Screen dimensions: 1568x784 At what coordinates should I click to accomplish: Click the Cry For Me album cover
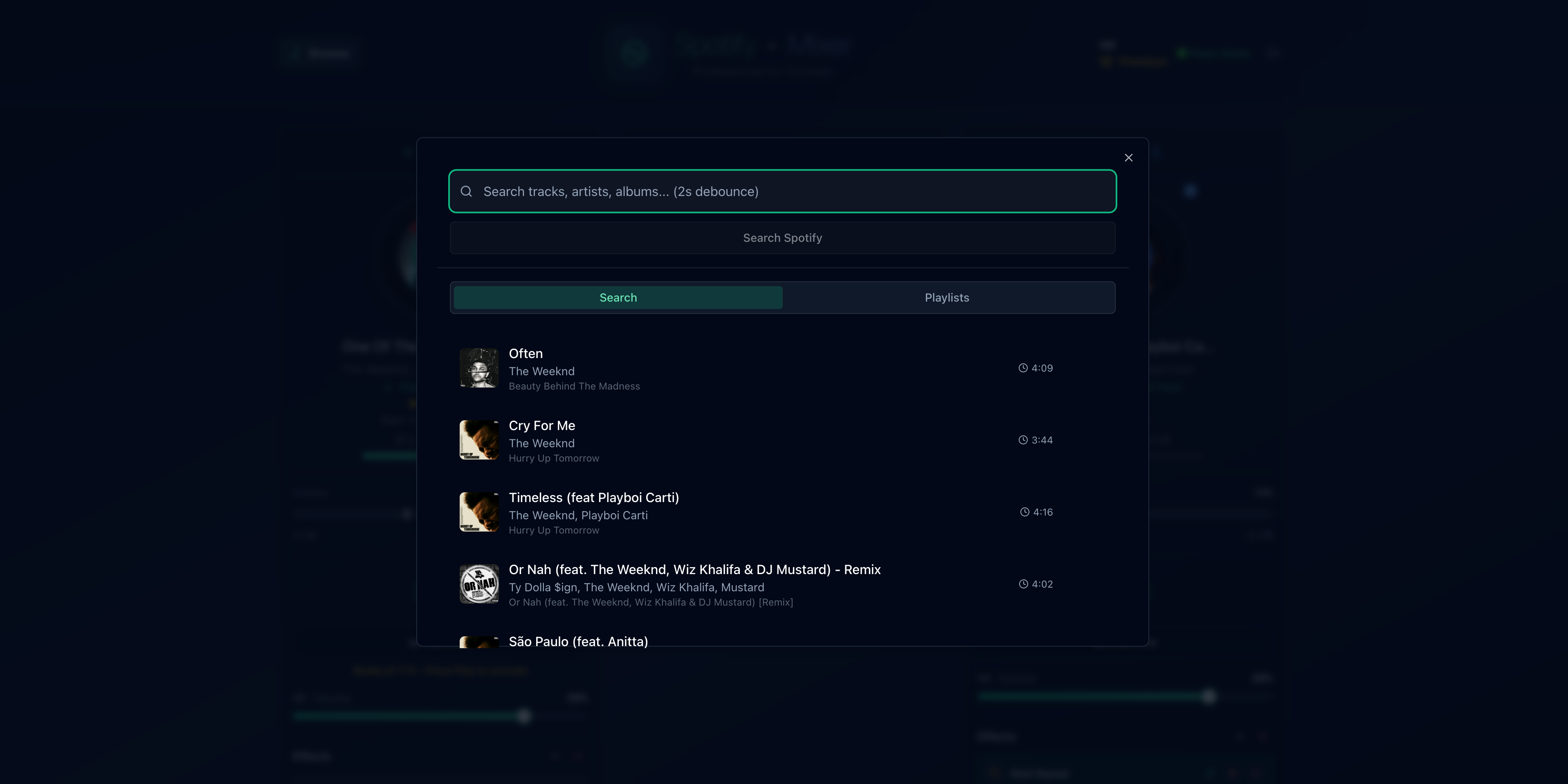[479, 440]
